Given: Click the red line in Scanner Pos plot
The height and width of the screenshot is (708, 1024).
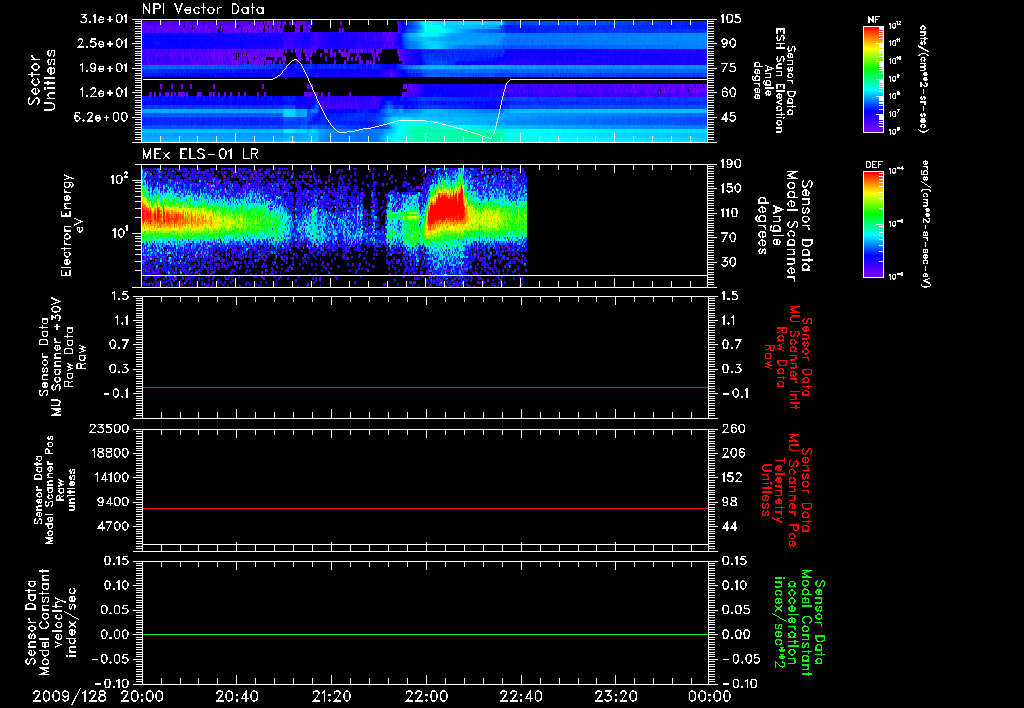Looking at the screenshot, I should tap(425, 508).
